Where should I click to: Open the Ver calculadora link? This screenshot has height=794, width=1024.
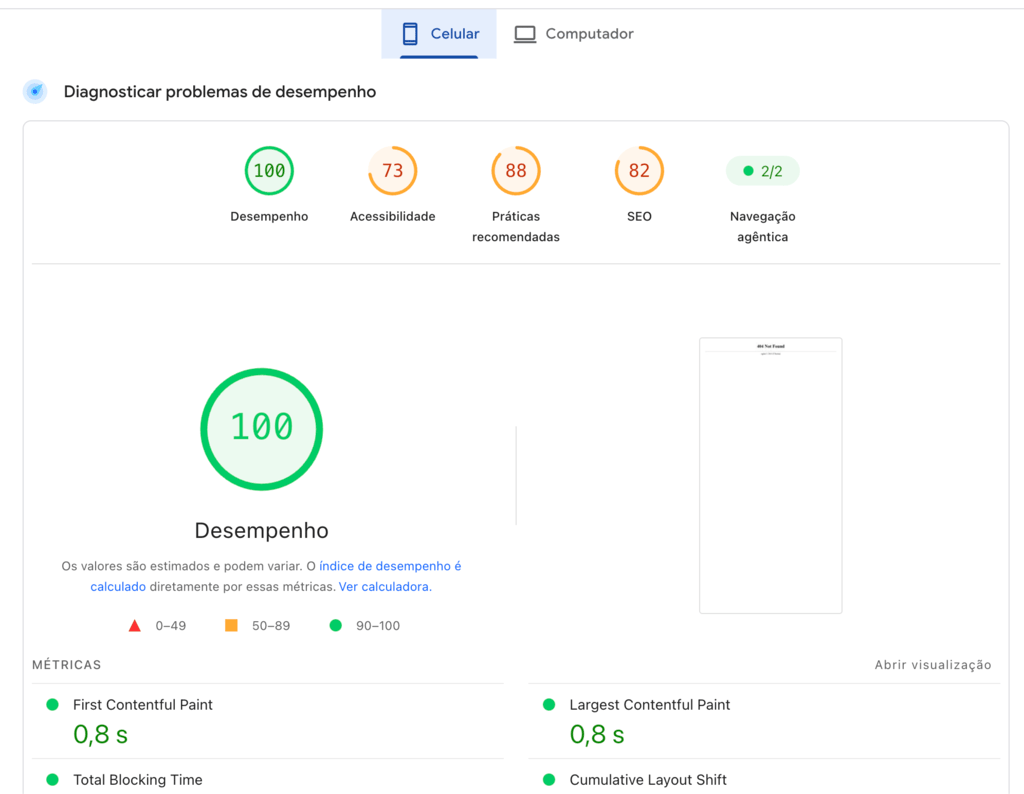point(385,586)
